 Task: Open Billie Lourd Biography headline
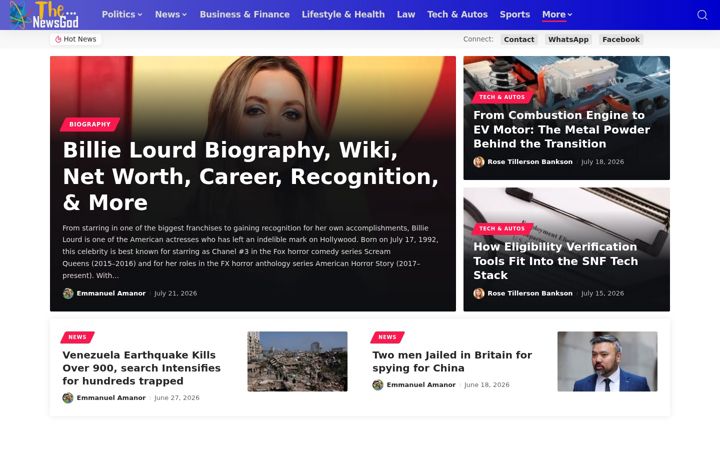coord(251,176)
